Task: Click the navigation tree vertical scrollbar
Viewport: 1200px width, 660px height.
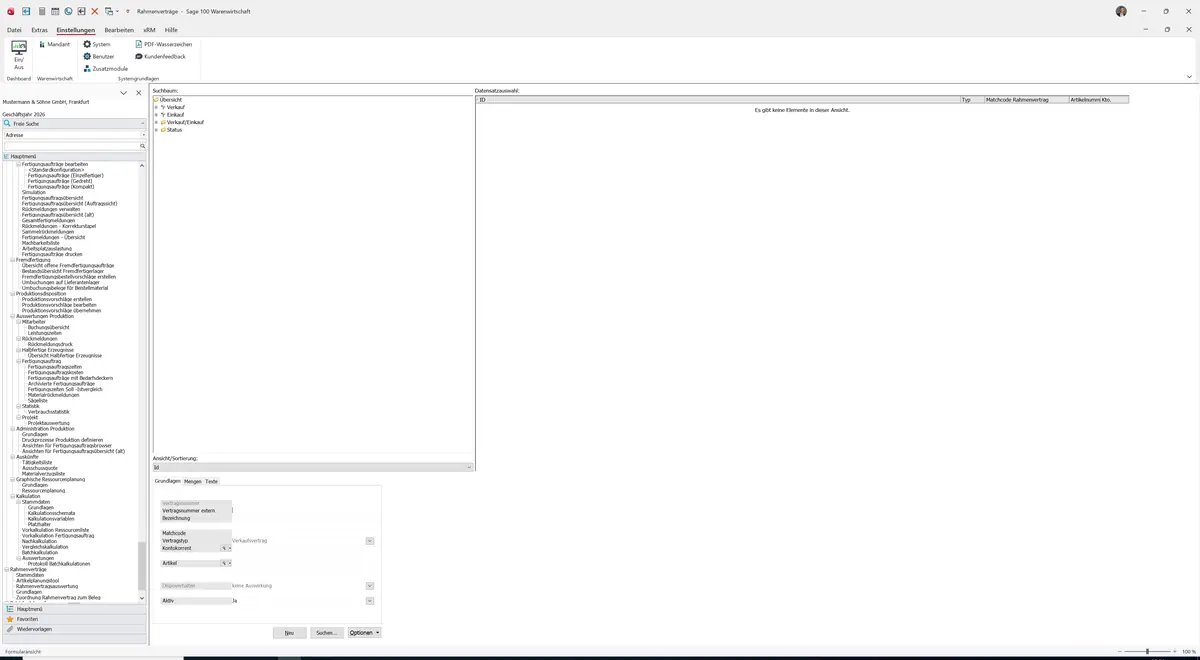Action: pyautogui.click(x=141, y=565)
